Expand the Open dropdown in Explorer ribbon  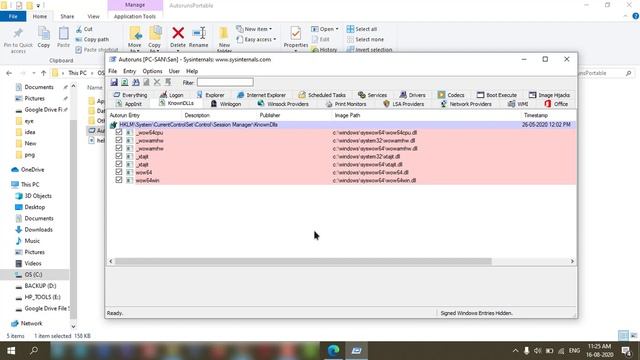pos(325,29)
